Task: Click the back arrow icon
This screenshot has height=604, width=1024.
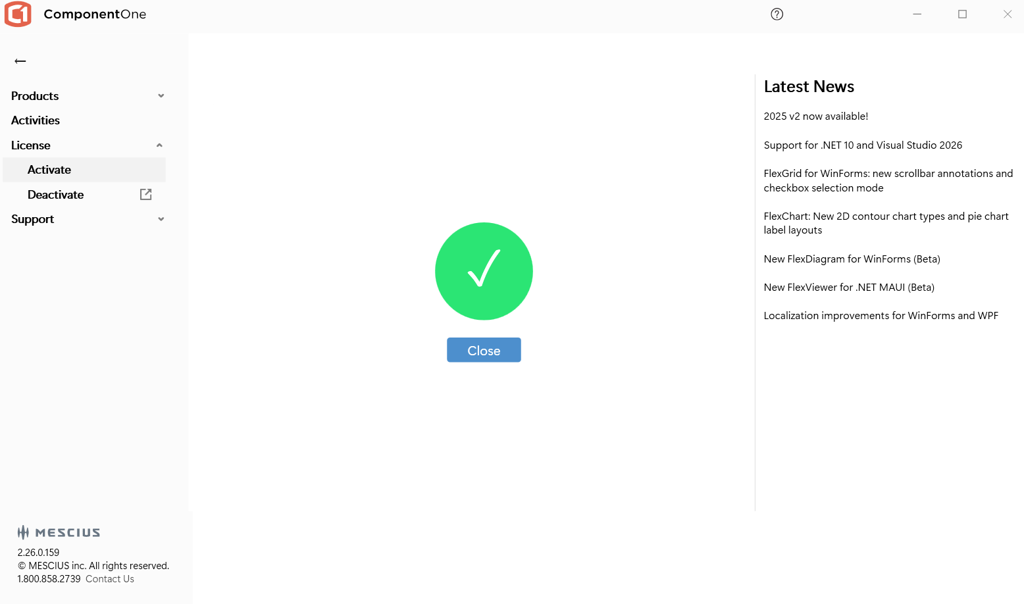Action: [x=20, y=61]
